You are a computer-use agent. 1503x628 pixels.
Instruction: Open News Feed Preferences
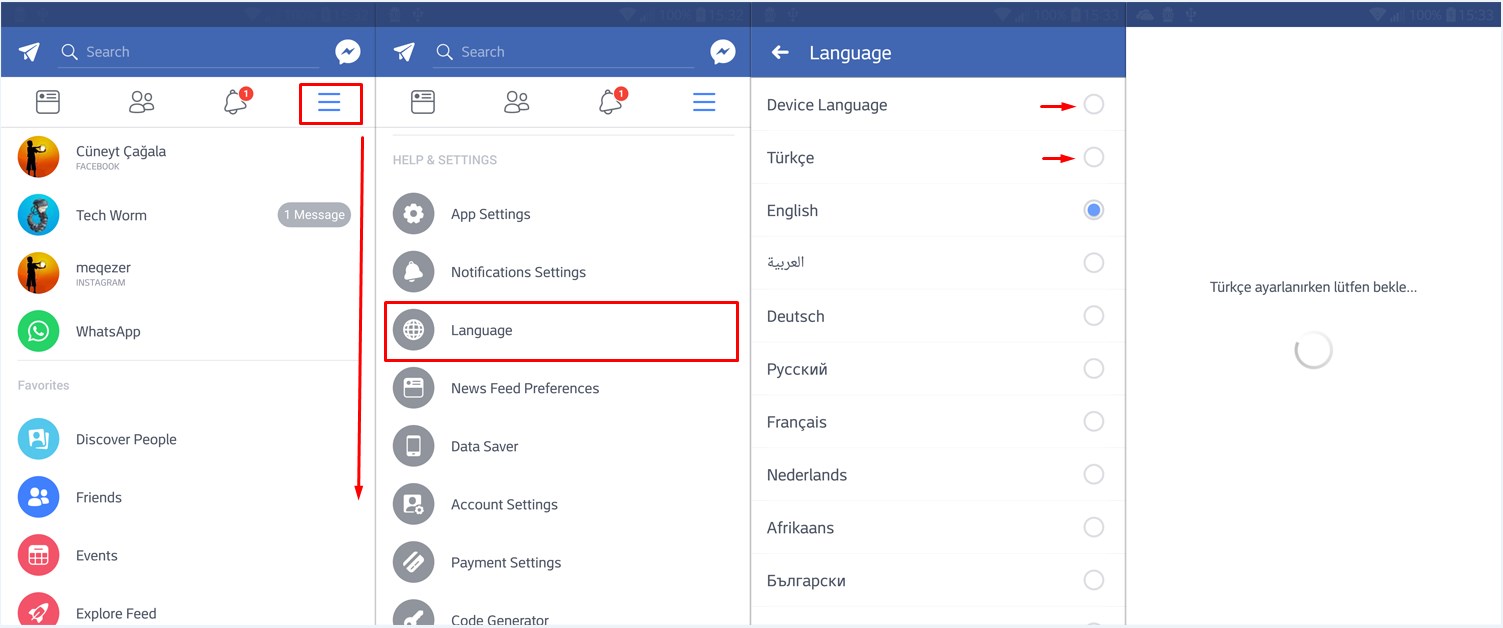[x=524, y=388]
